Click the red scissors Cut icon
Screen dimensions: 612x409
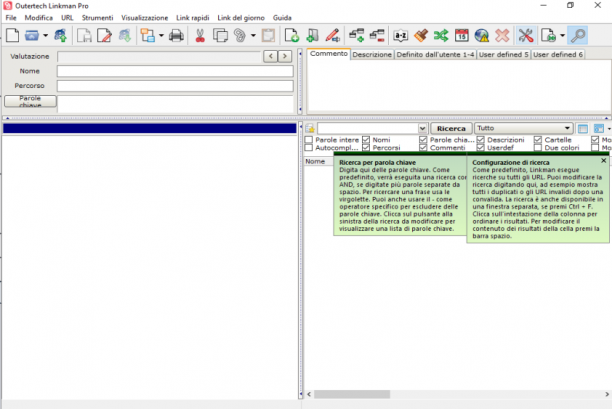[x=200, y=36]
